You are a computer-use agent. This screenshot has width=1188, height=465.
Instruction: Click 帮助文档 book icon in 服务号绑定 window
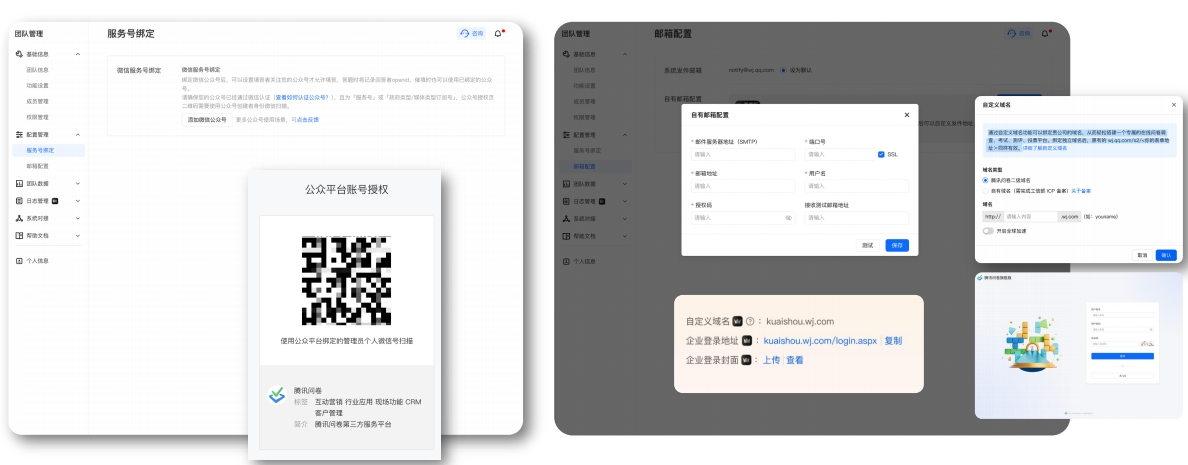19,236
